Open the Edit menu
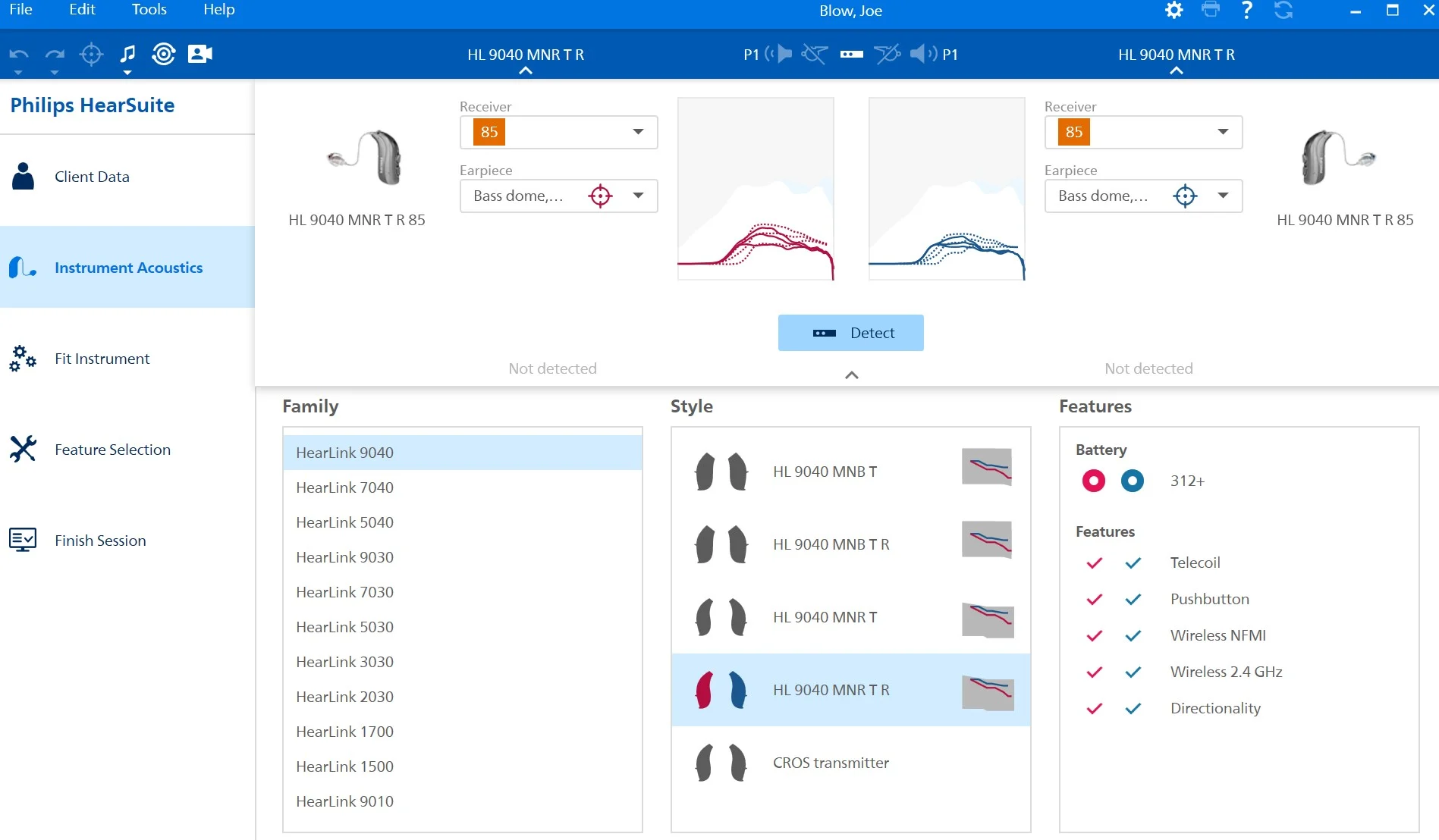The image size is (1439, 840). (82, 10)
